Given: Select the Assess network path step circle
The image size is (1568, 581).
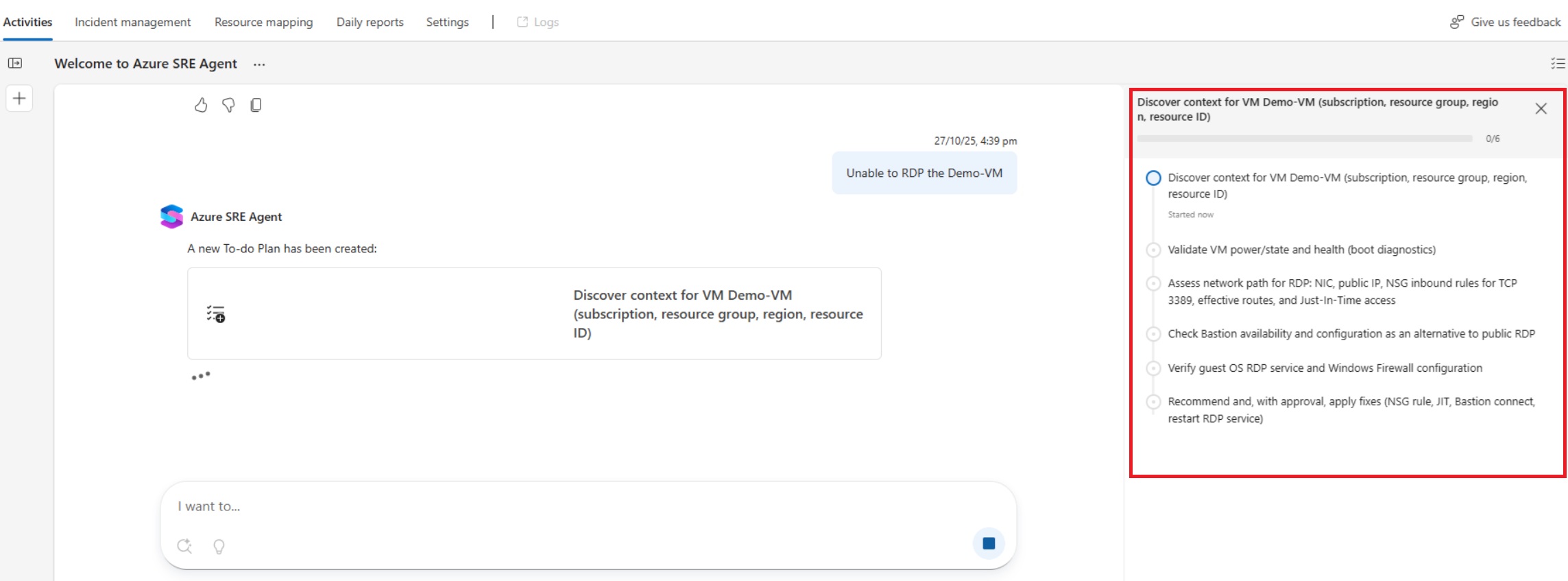Looking at the screenshot, I should pyautogui.click(x=1154, y=283).
